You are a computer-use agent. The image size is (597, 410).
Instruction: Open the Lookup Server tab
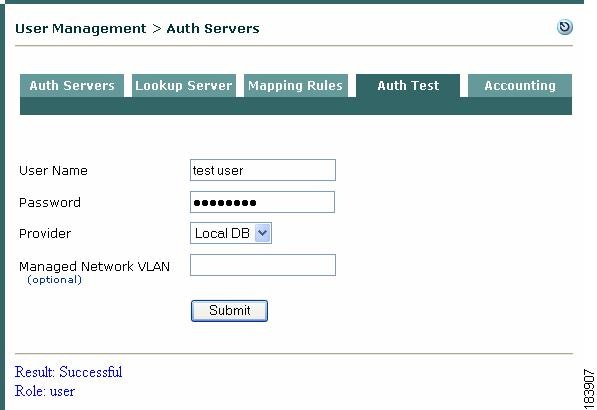click(x=184, y=86)
